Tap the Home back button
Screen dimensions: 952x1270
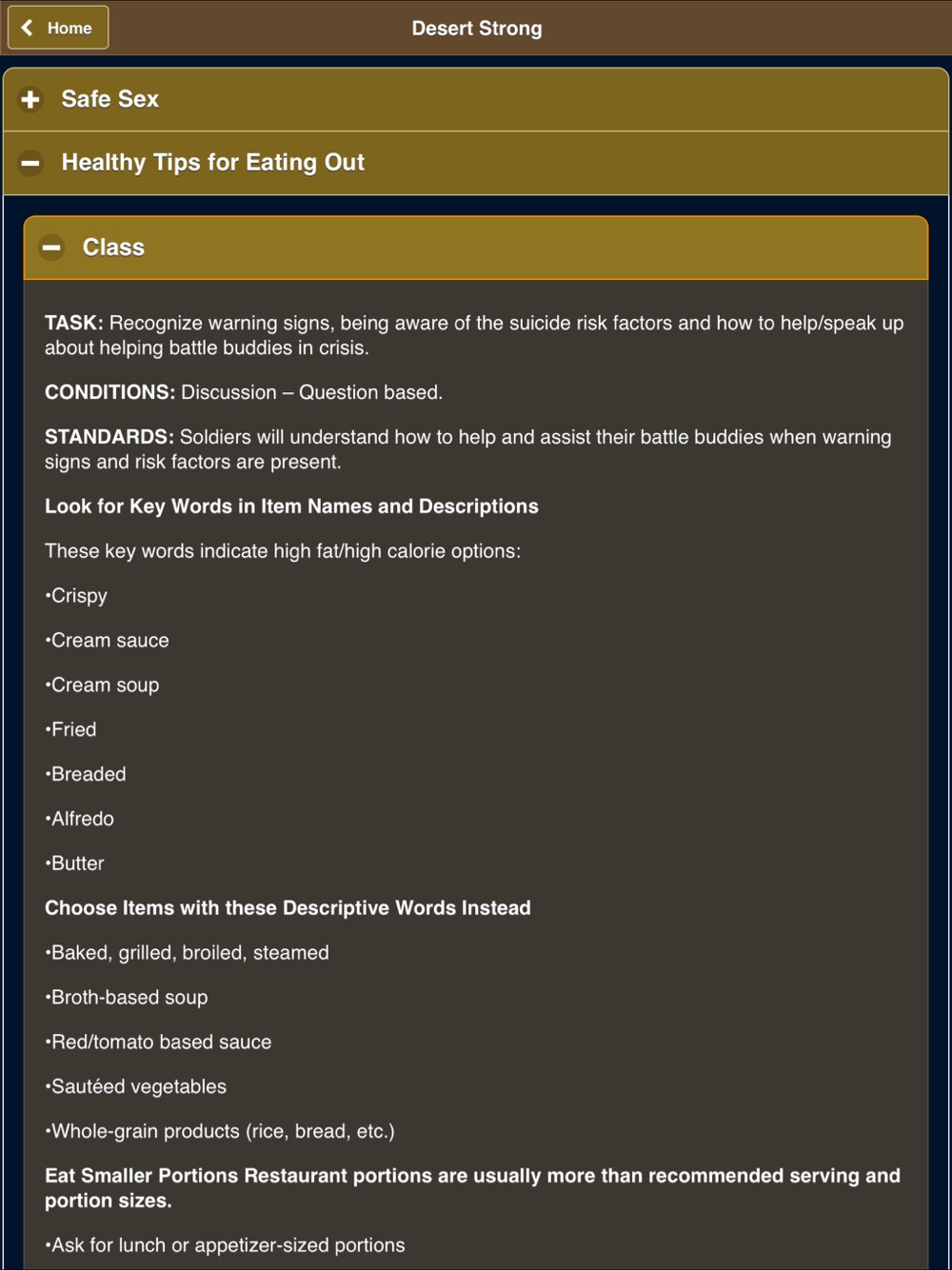pyautogui.click(x=58, y=28)
